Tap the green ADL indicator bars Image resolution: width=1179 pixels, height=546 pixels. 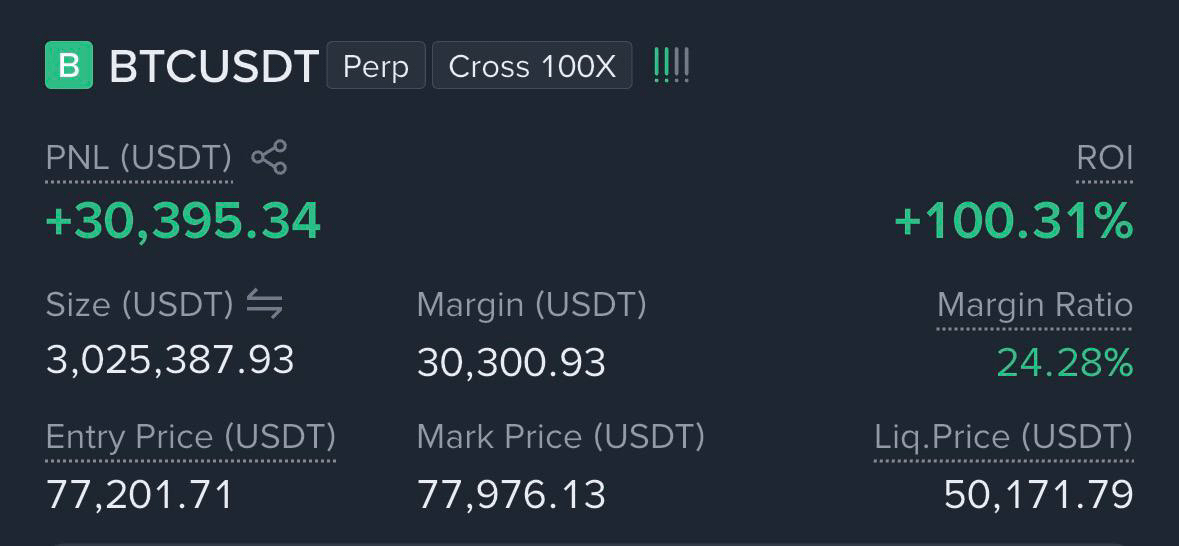[x=671, y=65]
